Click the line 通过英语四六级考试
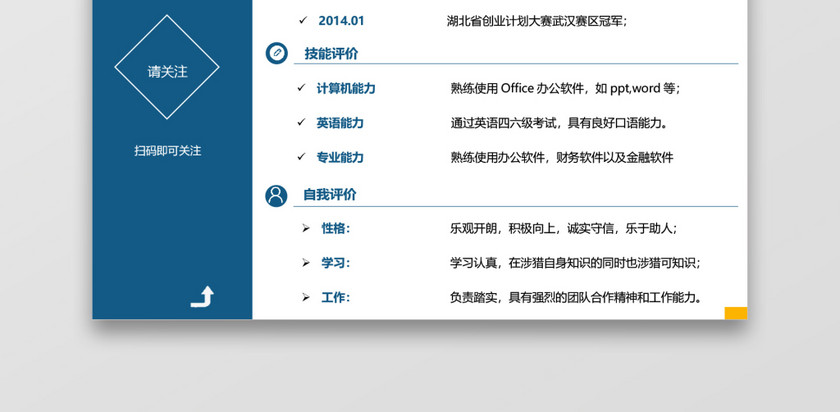The width and height of the screenshot is (840, 412). [559, 123]
